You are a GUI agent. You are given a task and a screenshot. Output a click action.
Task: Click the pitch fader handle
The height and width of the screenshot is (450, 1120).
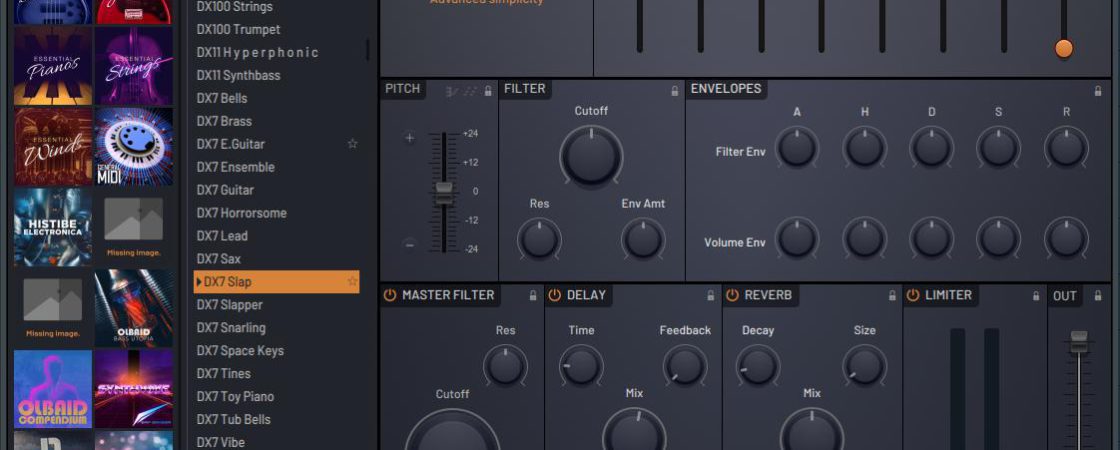(x=444, y=192)
